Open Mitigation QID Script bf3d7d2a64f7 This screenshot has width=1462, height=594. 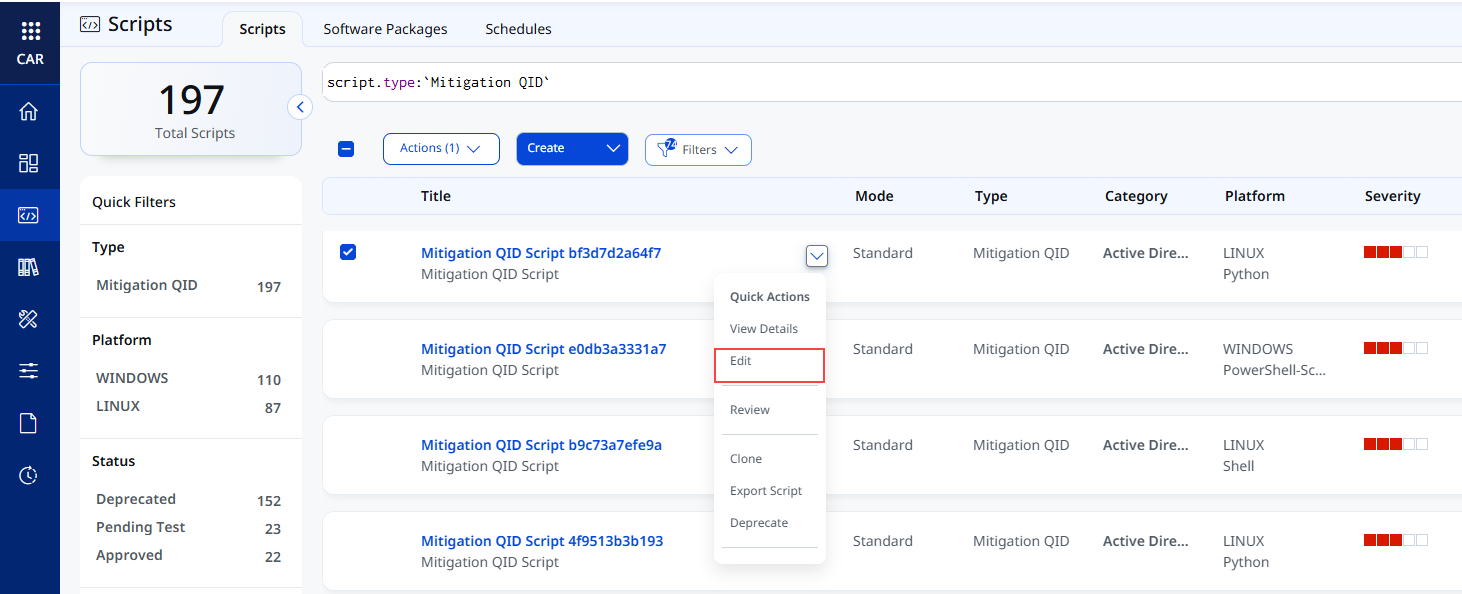(541, 253)
